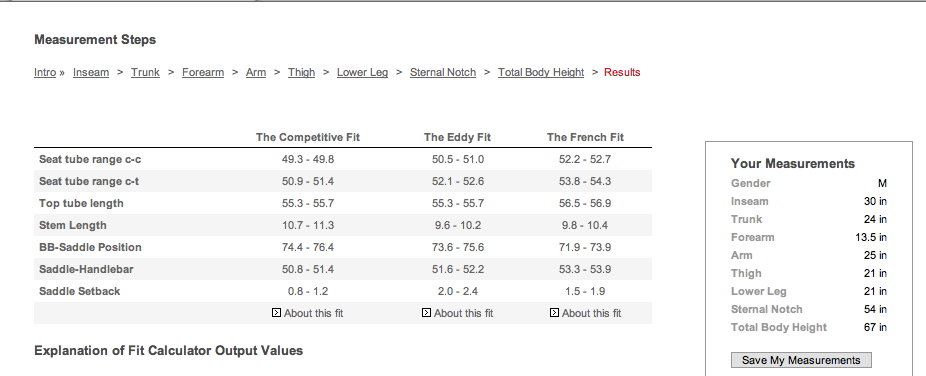Click arrow icon beside French Fit About link

pos(555,313)
